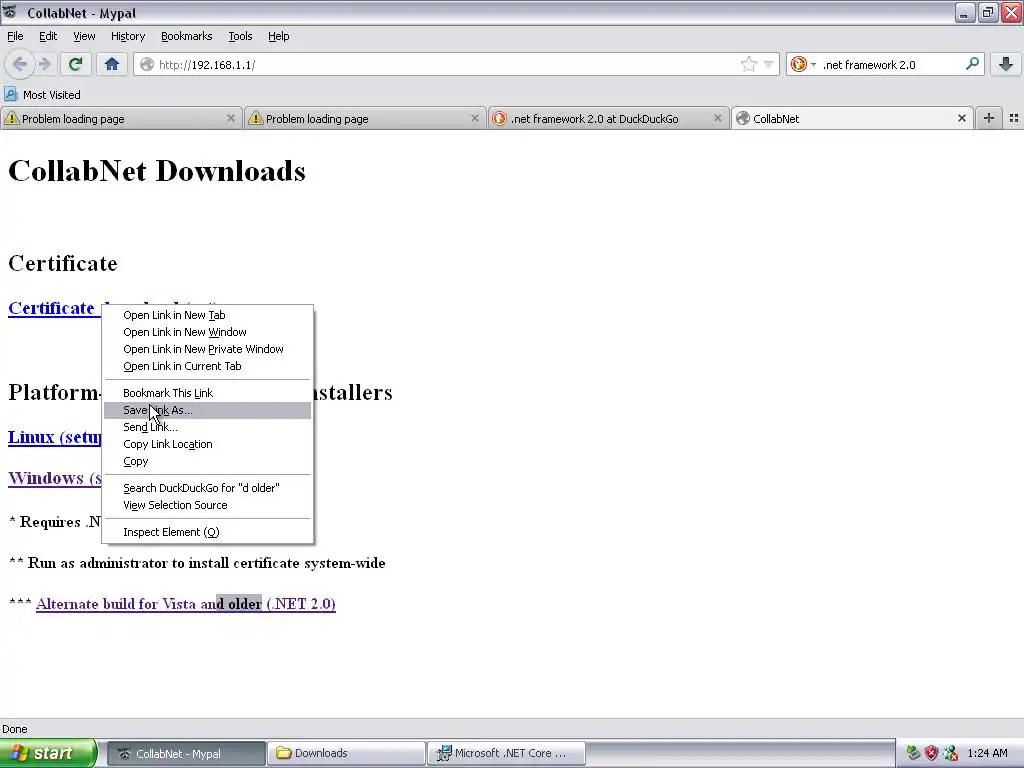This screenshot has height=768, width=1024.
Task: Open the downloads arrow button
Action: [1006, 64]
